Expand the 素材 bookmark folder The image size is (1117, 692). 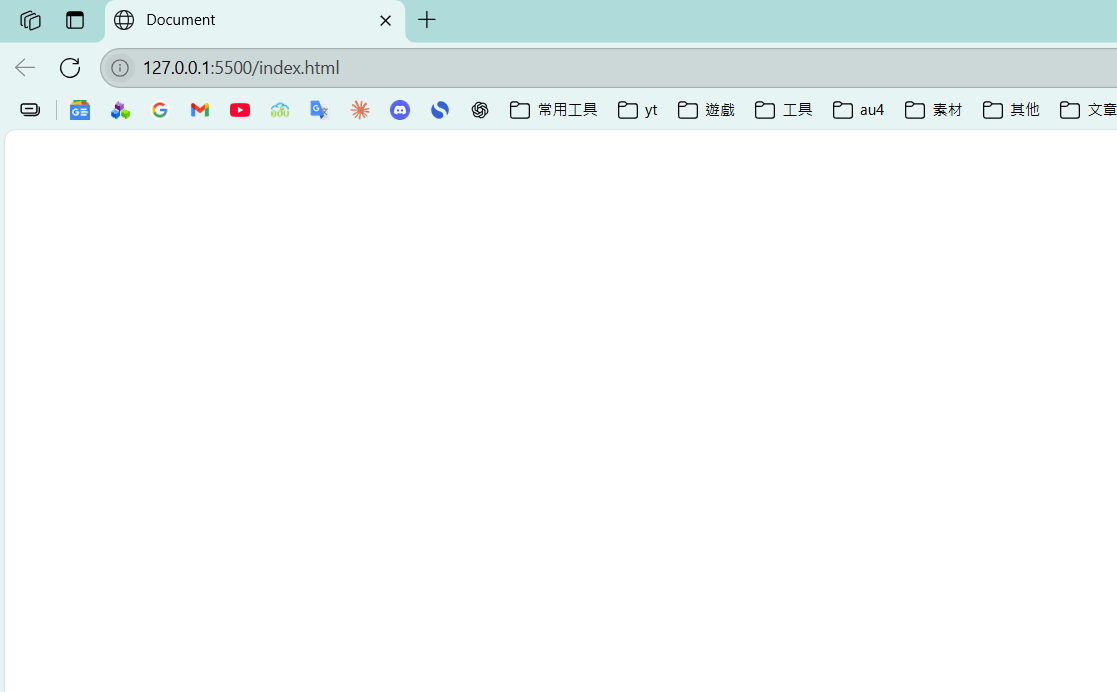pos(933,110)
